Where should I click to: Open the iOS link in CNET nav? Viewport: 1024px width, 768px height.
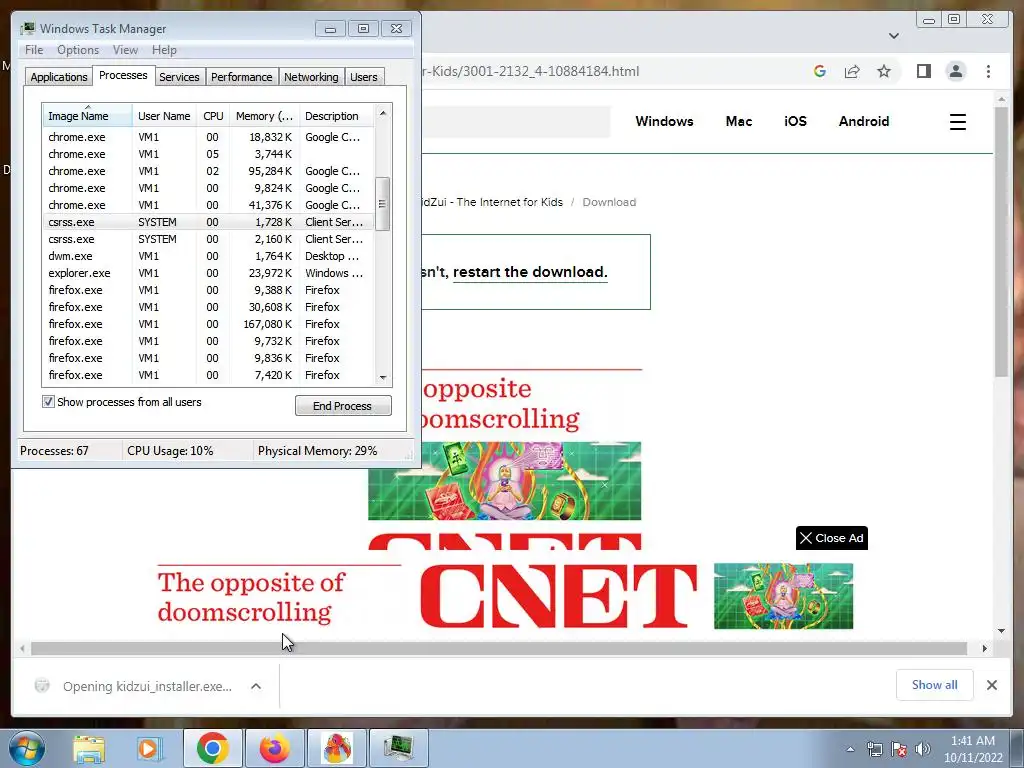tap(795, 121)
